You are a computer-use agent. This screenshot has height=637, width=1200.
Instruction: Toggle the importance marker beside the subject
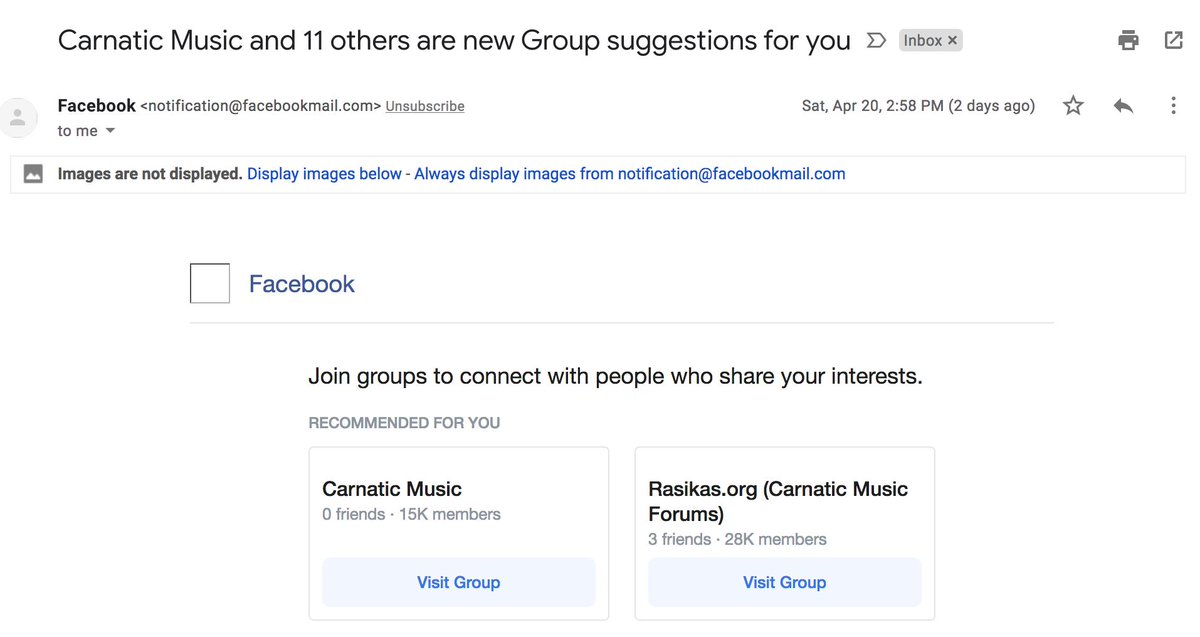876,41
